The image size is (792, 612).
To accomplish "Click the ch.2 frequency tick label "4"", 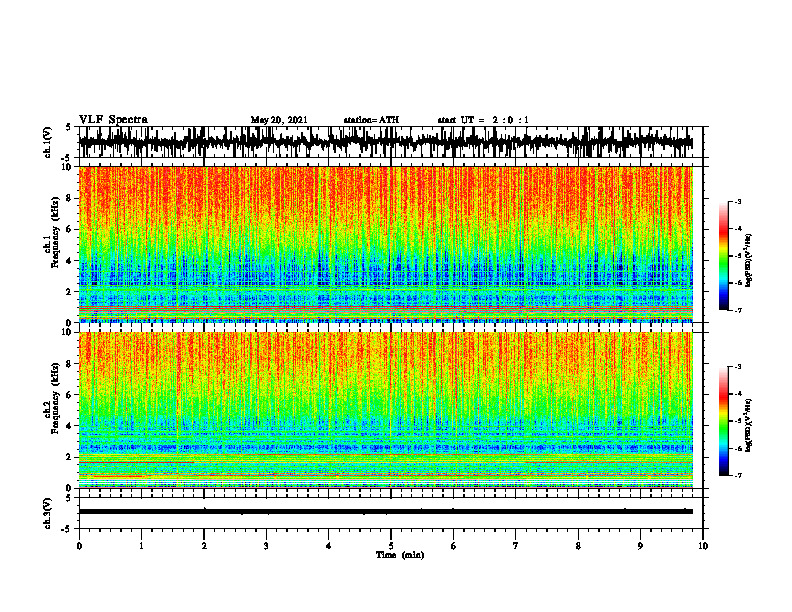I will (70, 426).
